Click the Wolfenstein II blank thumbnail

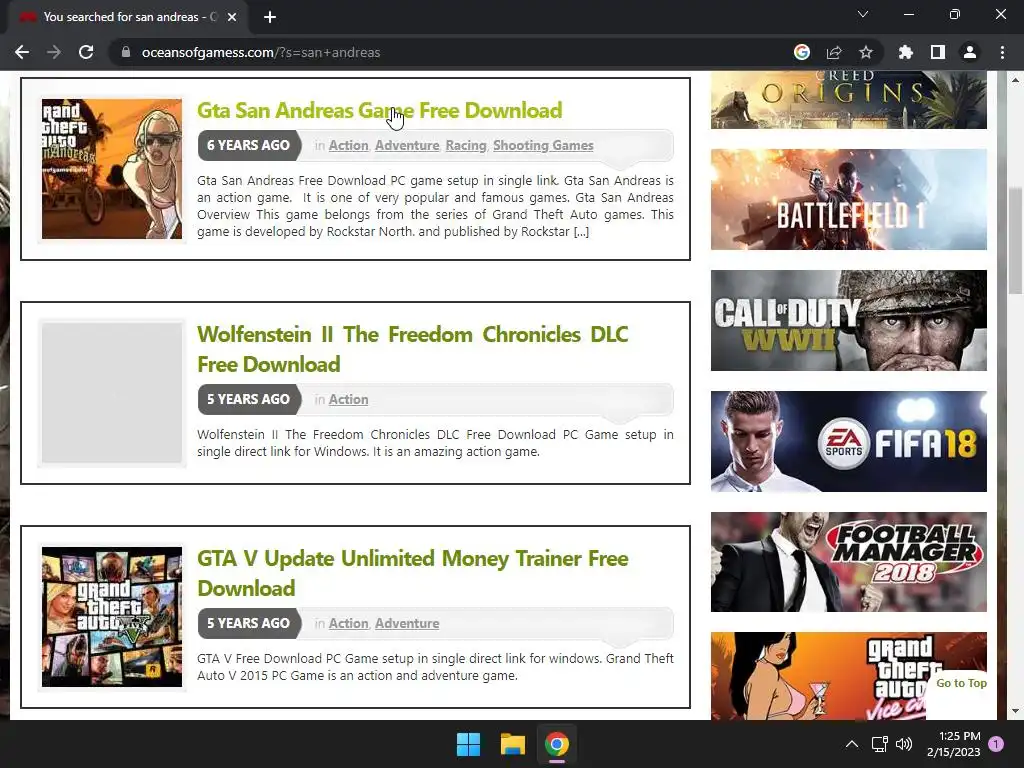[x=112, y=393]
